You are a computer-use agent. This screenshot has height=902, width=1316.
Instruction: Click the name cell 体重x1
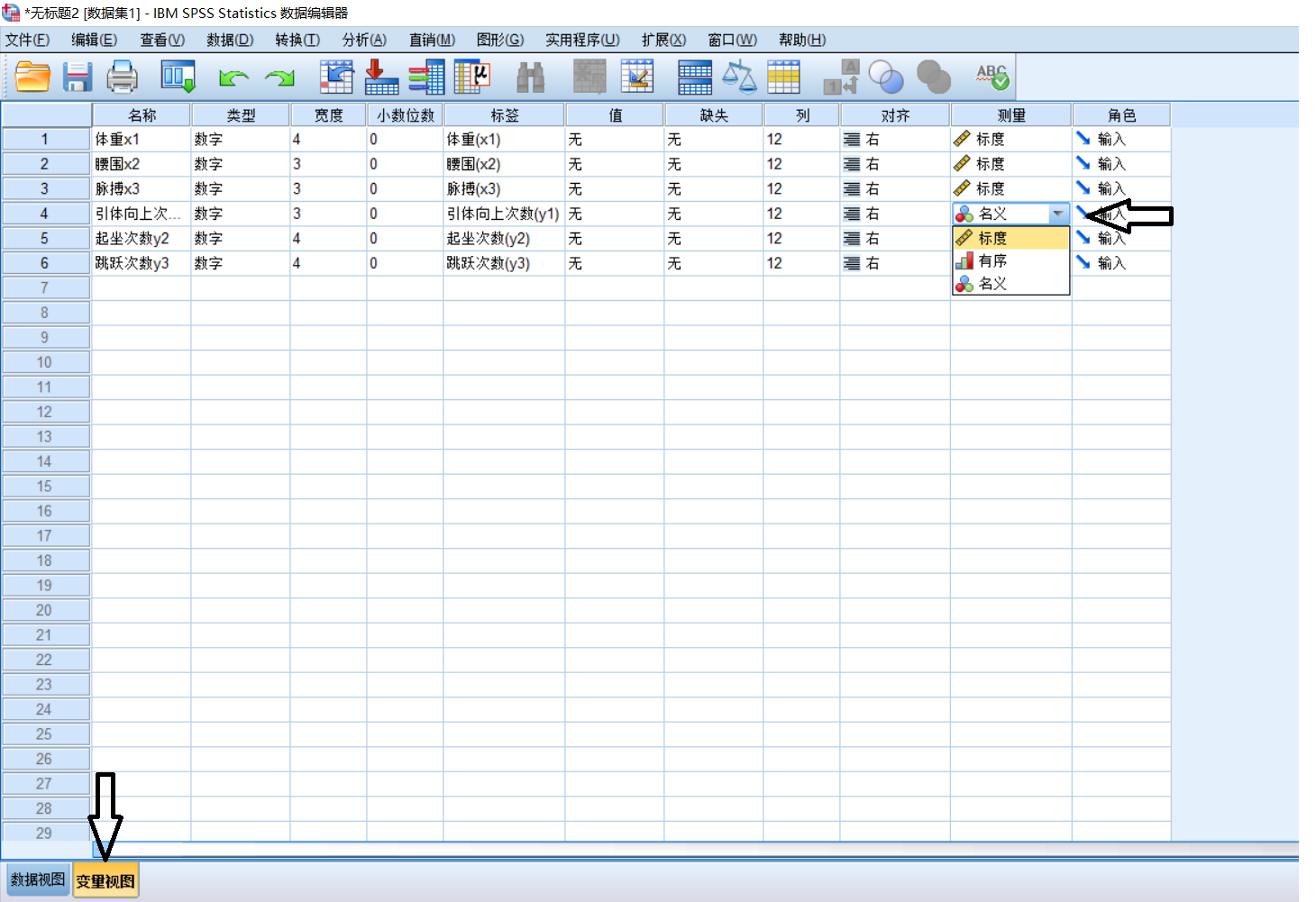142,140
